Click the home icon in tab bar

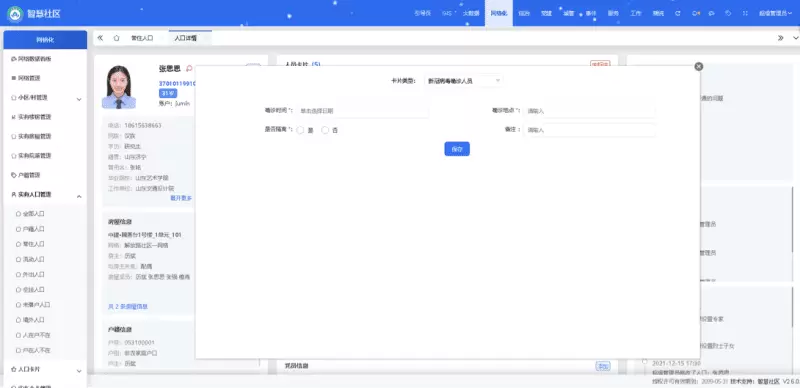tap(116, 38)
